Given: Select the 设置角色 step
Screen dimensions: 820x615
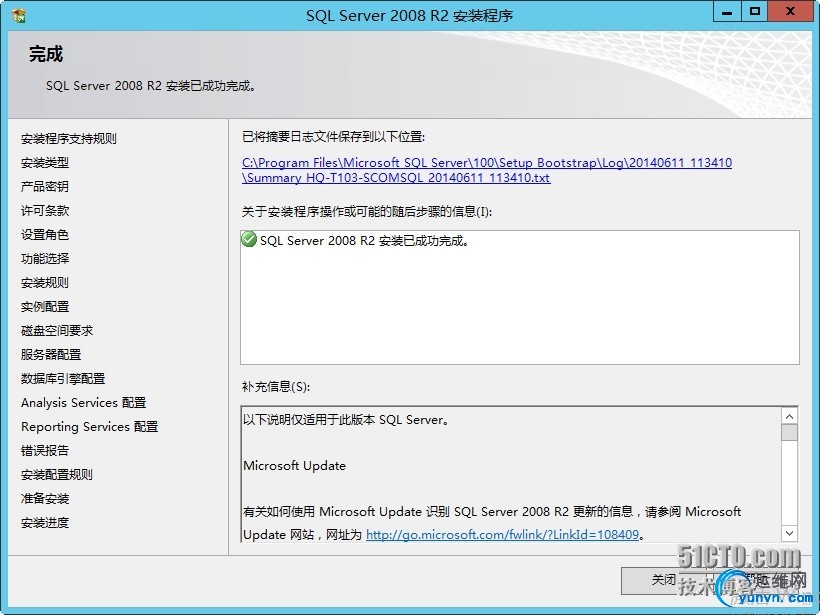Looking at the screenshot, I should (45, 235).
